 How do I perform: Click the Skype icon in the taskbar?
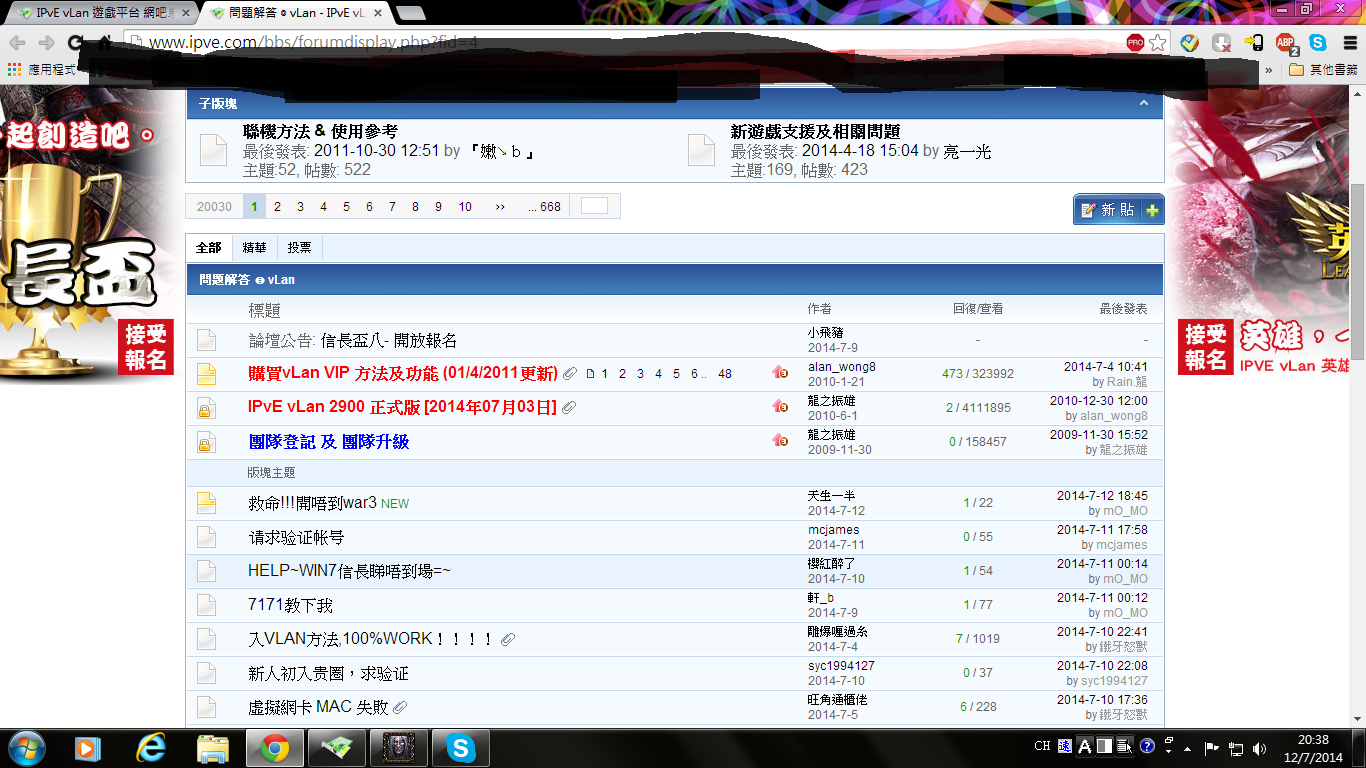pos(460,747)
